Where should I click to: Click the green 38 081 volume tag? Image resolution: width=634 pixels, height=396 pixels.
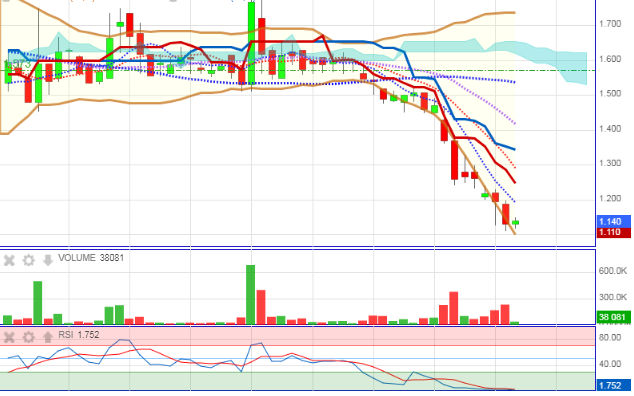tap(613, 317)
